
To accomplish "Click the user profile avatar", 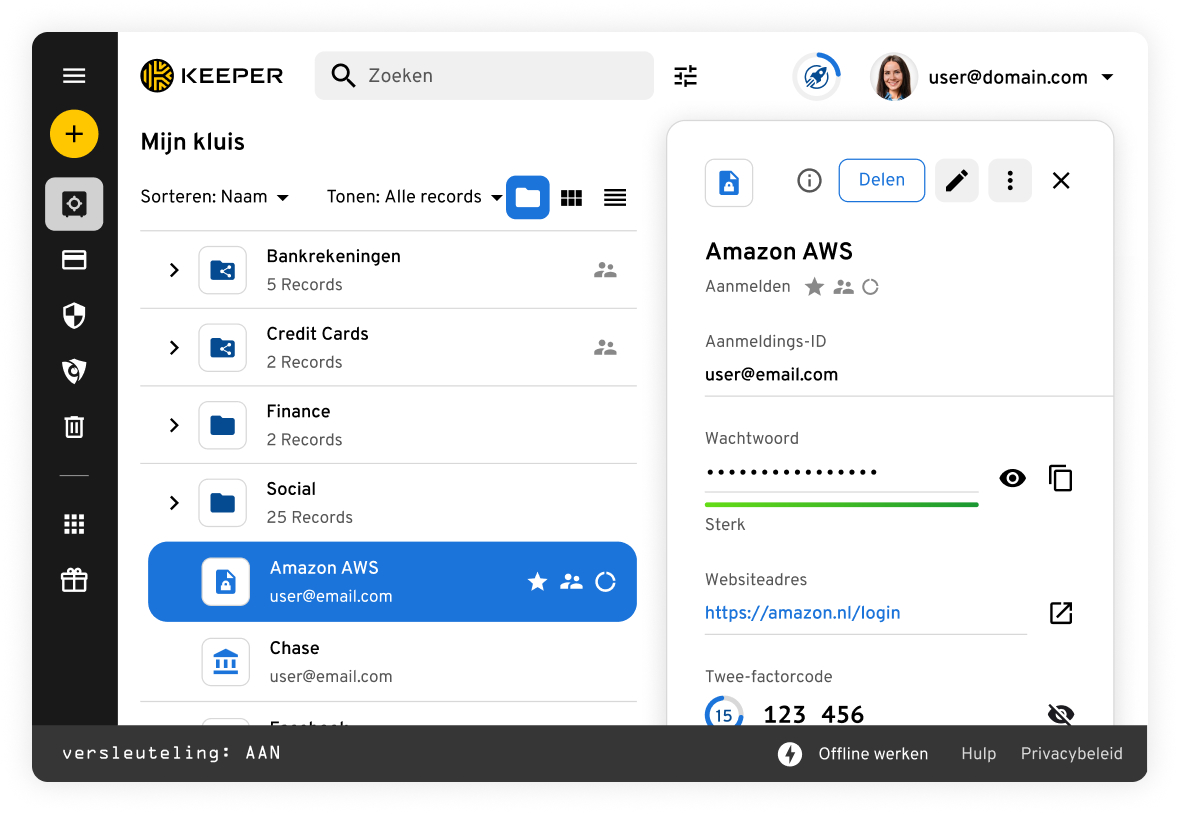I will 893,76.
